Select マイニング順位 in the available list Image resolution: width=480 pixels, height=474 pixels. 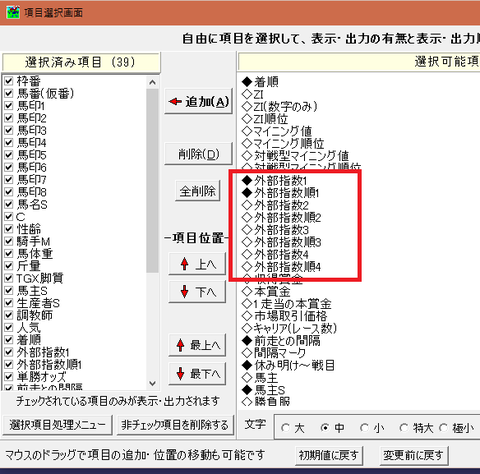click(283, 144)
